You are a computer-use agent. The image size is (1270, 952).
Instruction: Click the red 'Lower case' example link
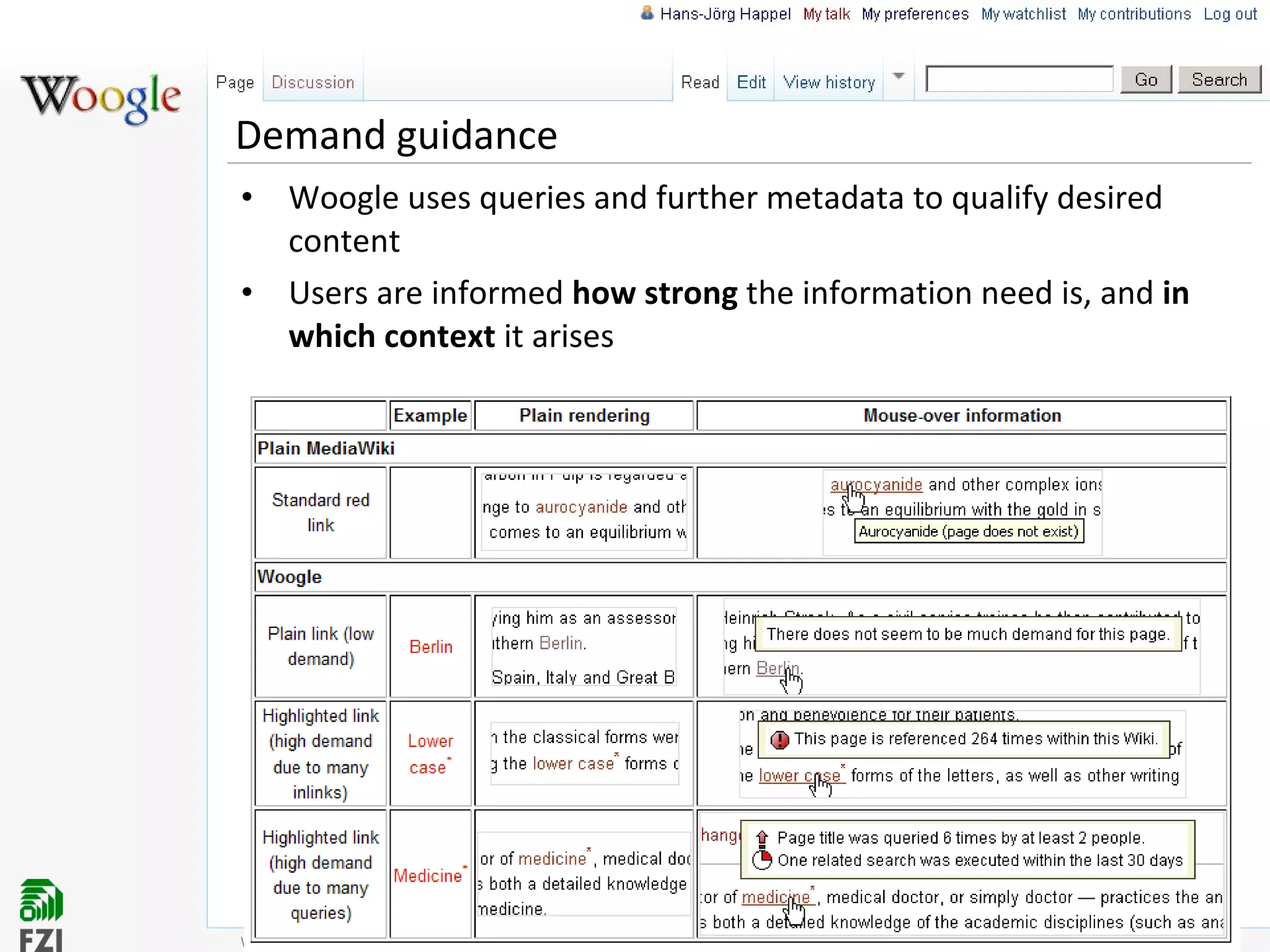(x=430, y=754)
